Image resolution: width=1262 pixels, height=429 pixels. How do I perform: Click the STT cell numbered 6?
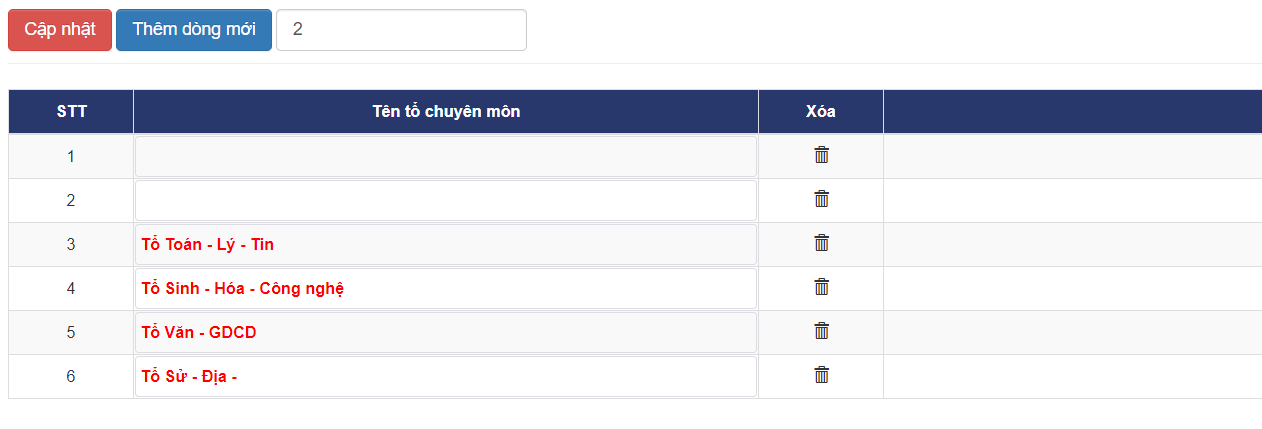coord(71,376)
